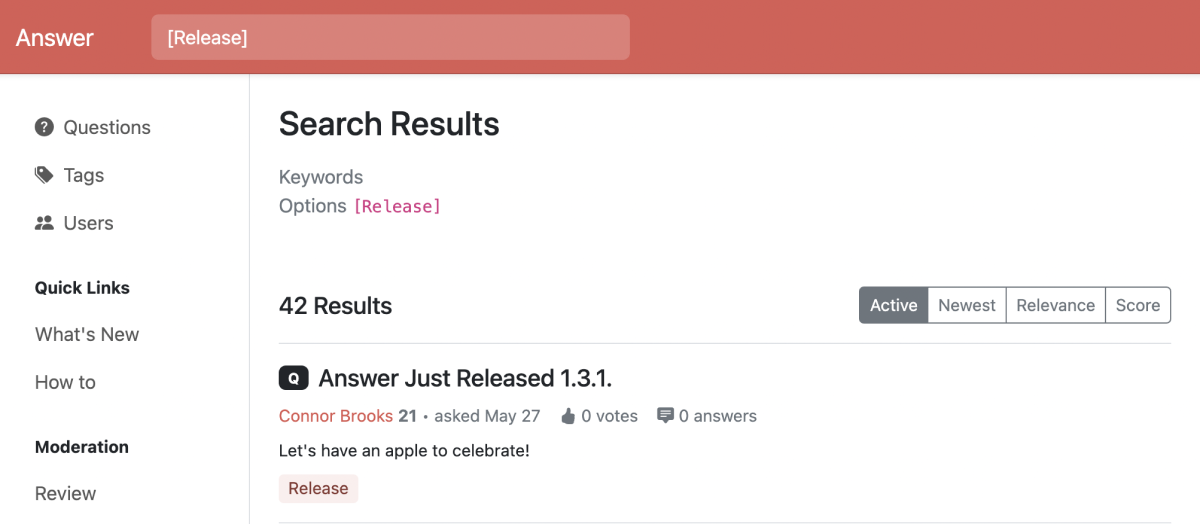Click the thumbs-up votes icon
Screen dimensions: 1200x525
point(568,416)
